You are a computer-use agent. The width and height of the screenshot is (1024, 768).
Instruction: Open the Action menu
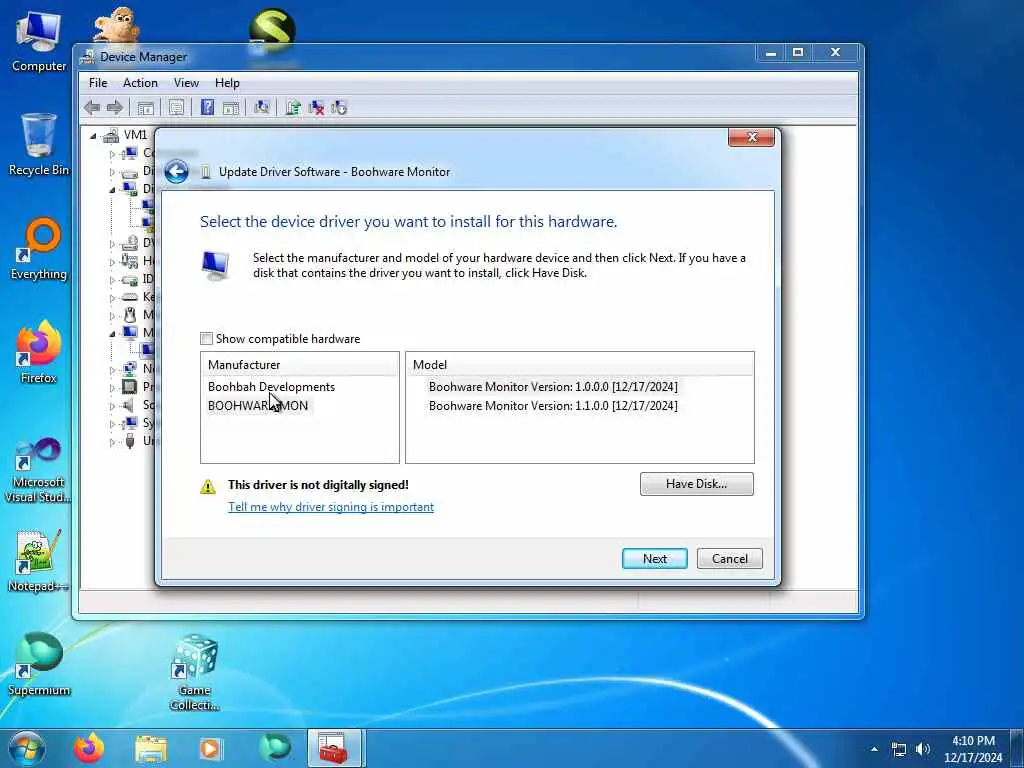140,83
